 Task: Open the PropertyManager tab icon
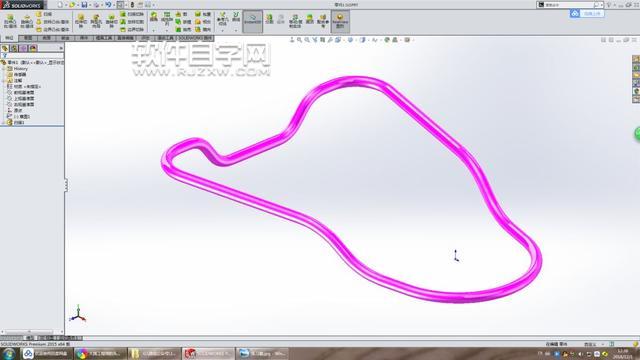pos(14,48)
